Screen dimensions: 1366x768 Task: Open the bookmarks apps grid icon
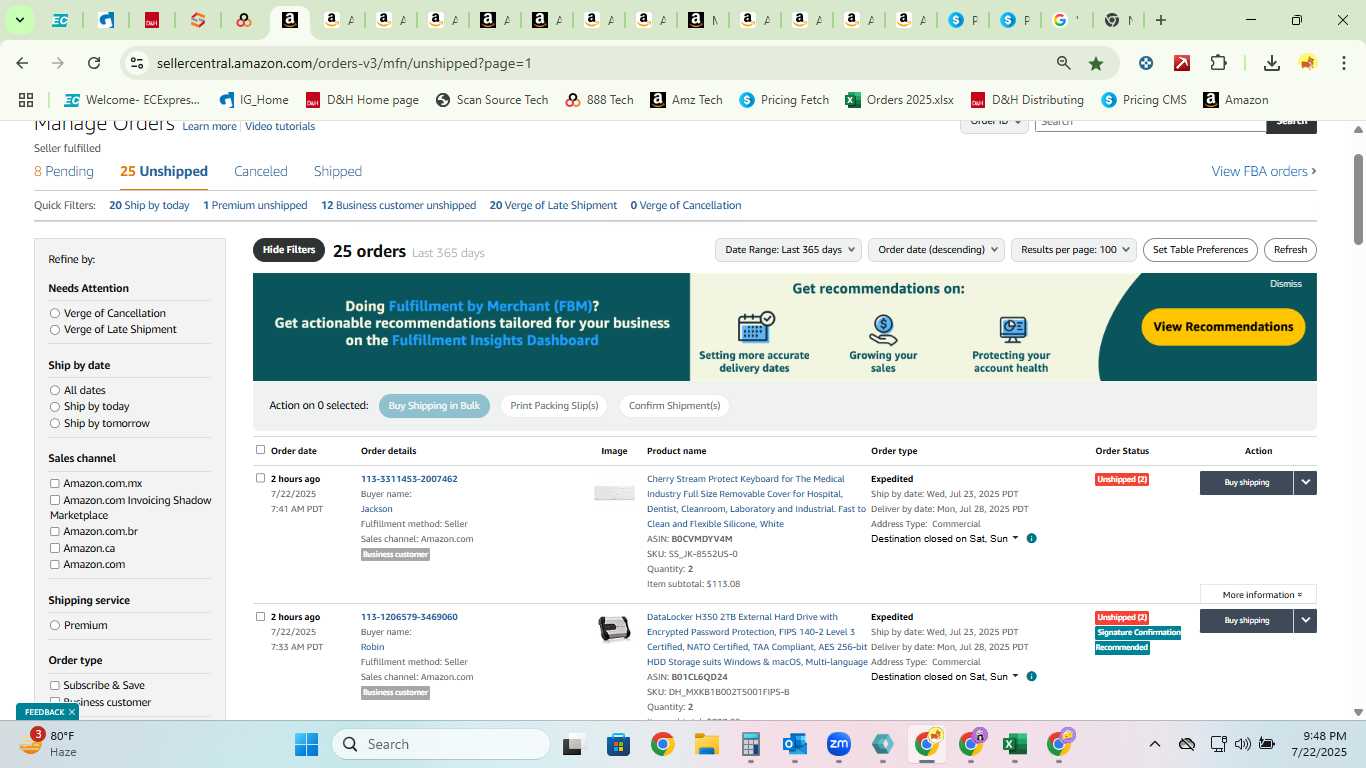[x=26, y=100]
